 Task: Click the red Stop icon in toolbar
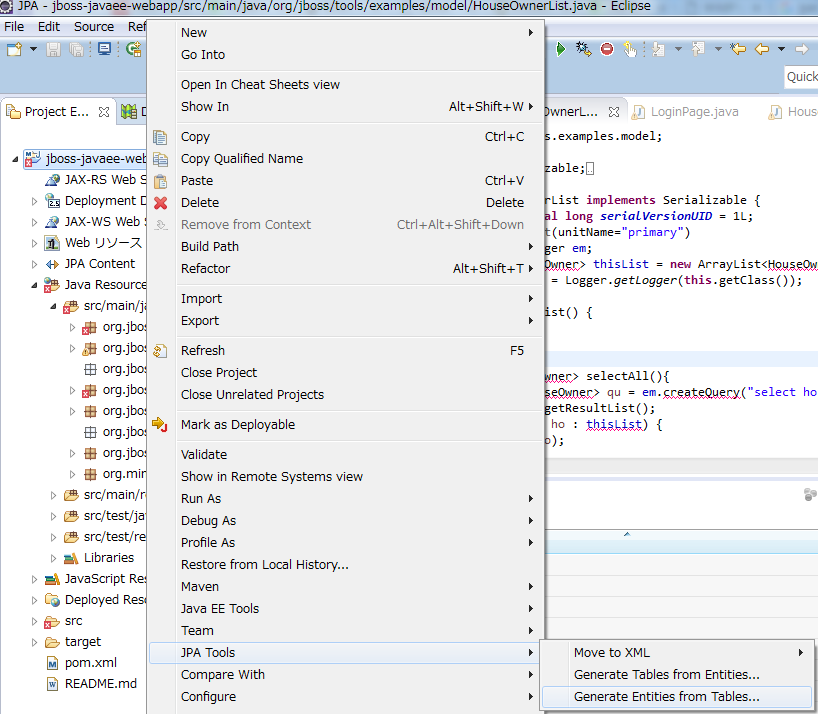(607, 49)
